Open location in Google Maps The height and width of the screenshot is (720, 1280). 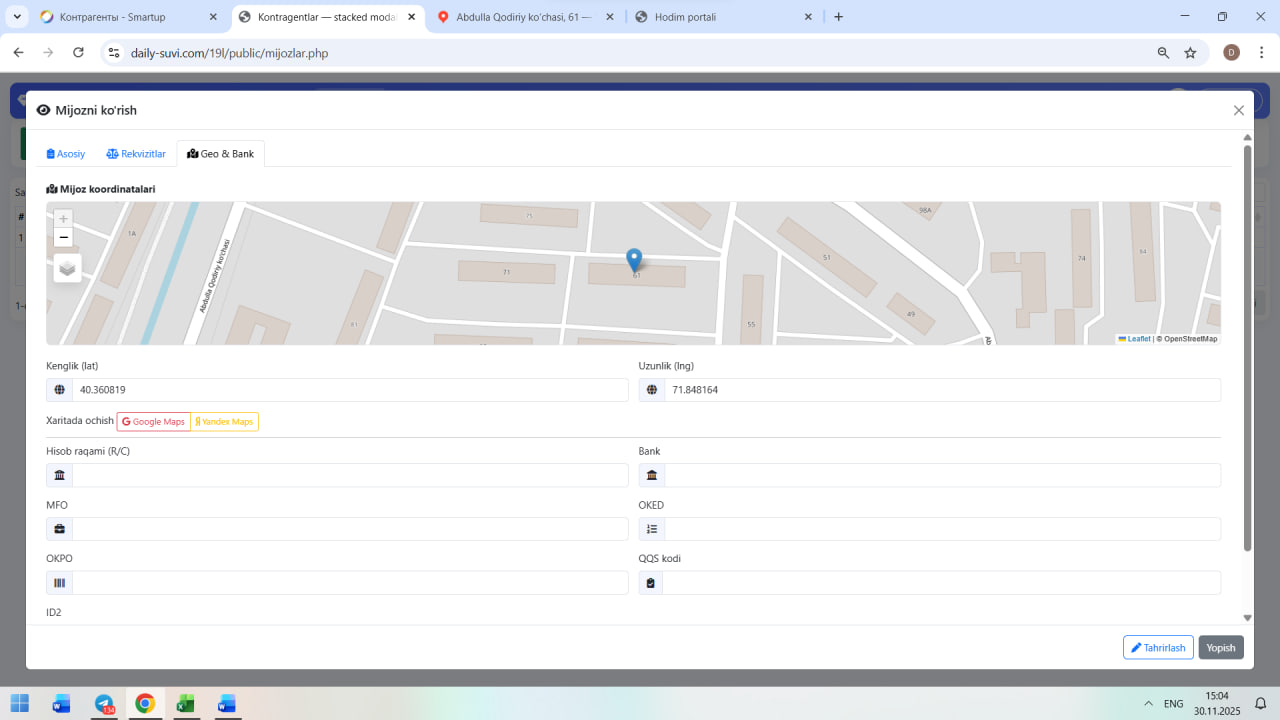tap(154, 422)
